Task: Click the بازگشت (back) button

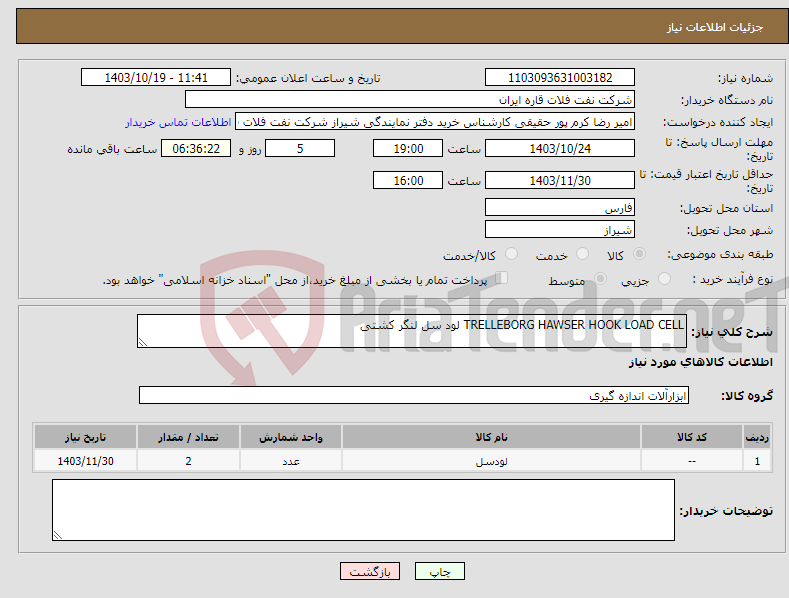Action: [370, 571]
